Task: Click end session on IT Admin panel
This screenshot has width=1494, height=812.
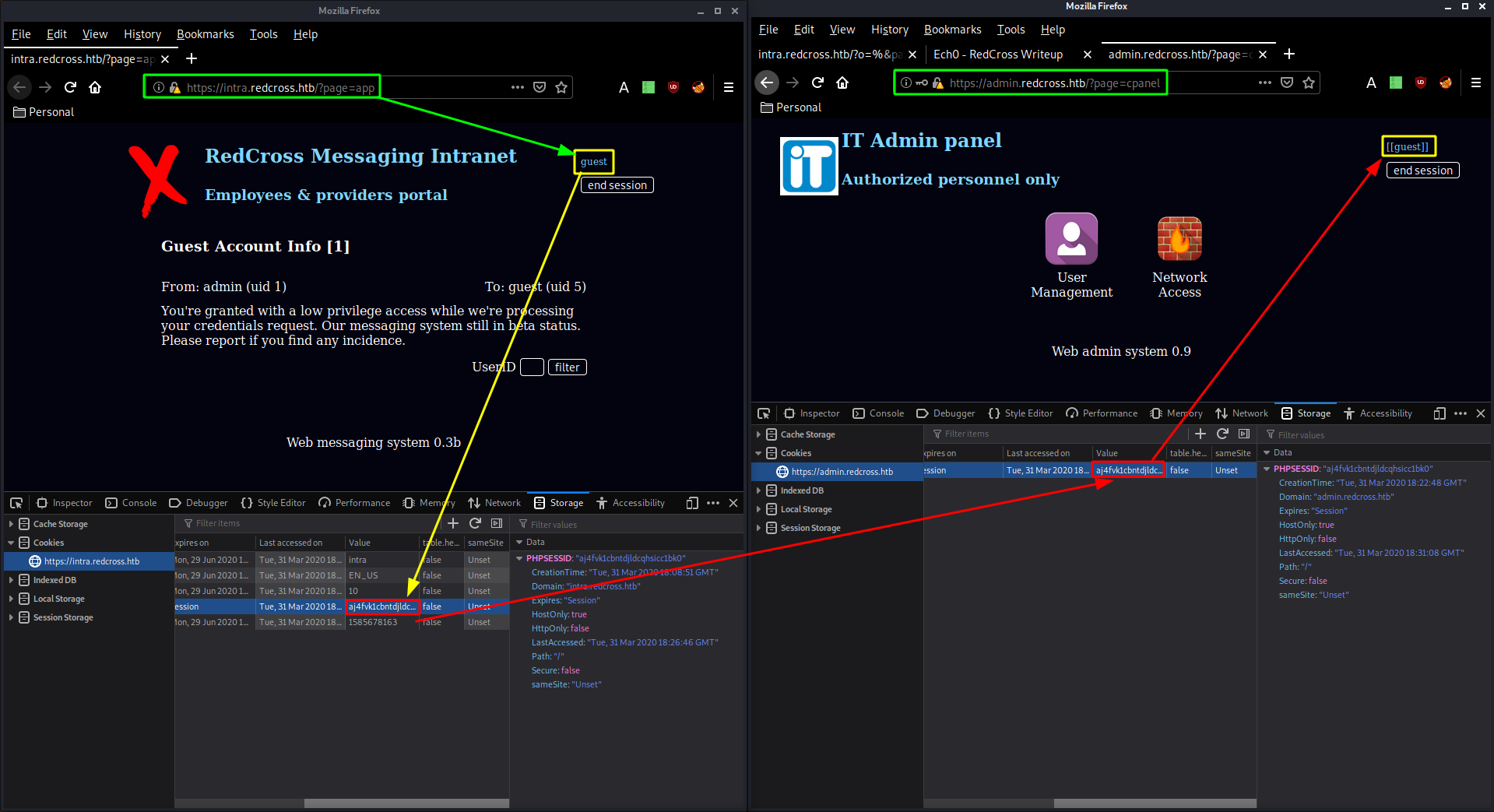Action: point(1423,170)
